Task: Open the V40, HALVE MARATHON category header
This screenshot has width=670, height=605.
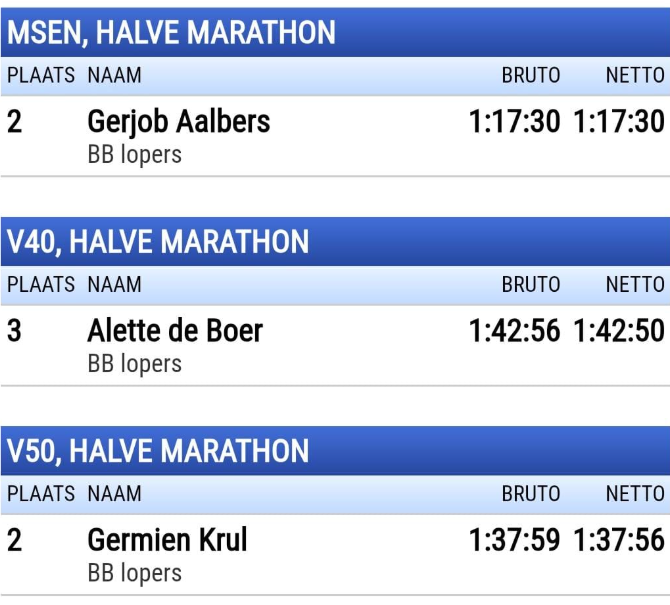Action: click(335, 242)
